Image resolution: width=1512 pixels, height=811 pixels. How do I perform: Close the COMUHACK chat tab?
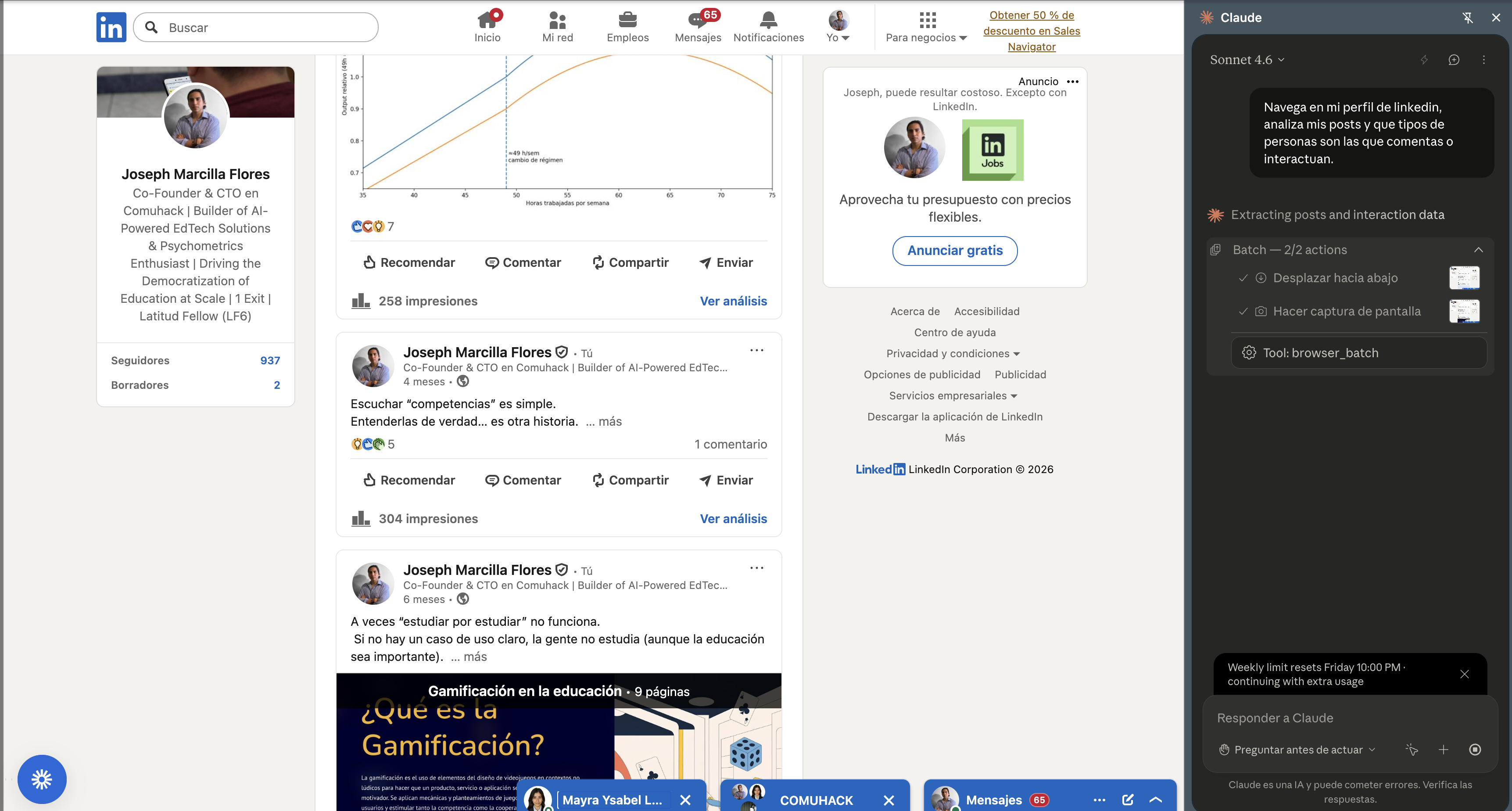[x=889, y=800]
